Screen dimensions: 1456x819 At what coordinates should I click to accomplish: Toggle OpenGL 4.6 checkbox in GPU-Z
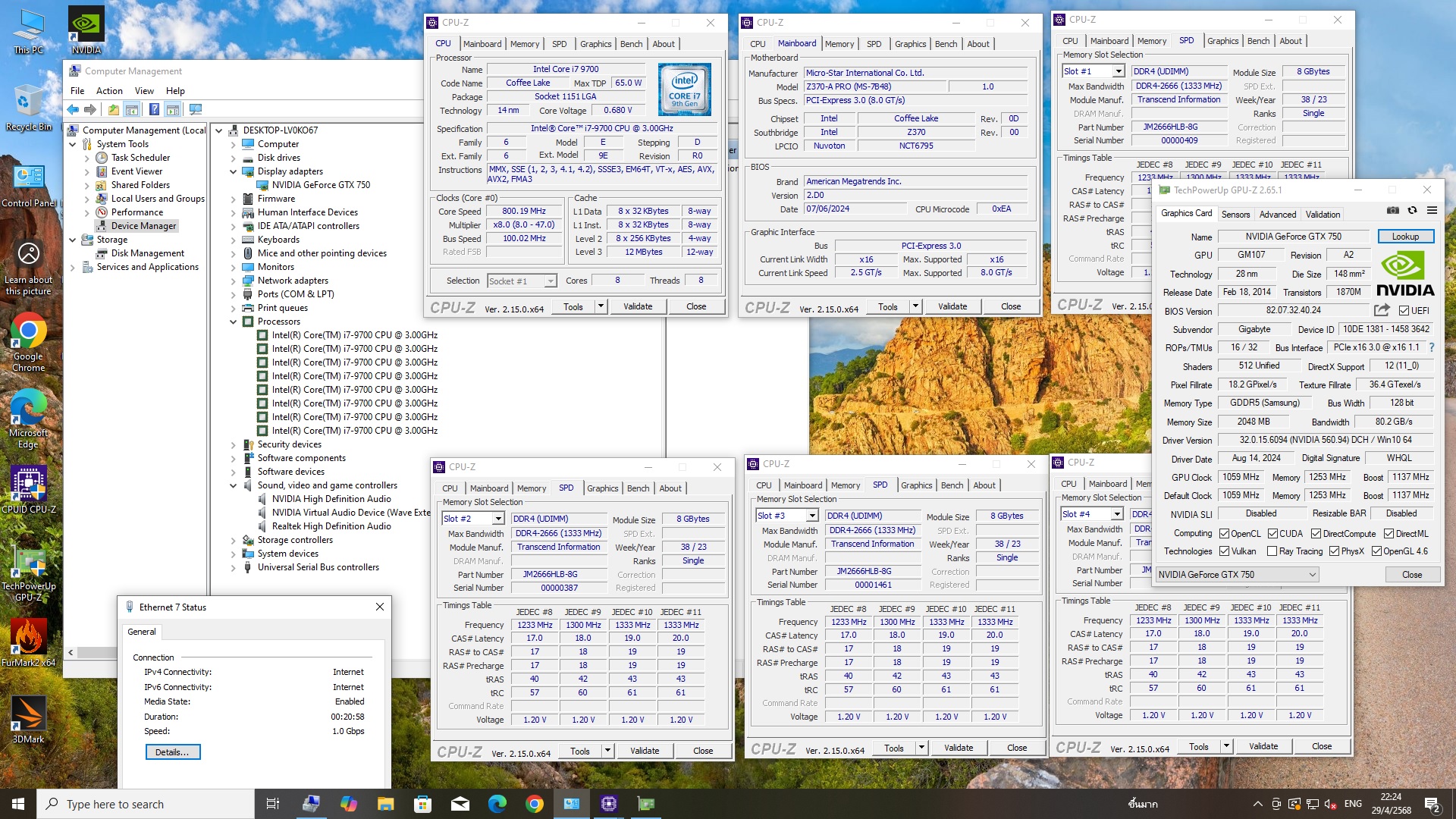(x=1376, y=551)
